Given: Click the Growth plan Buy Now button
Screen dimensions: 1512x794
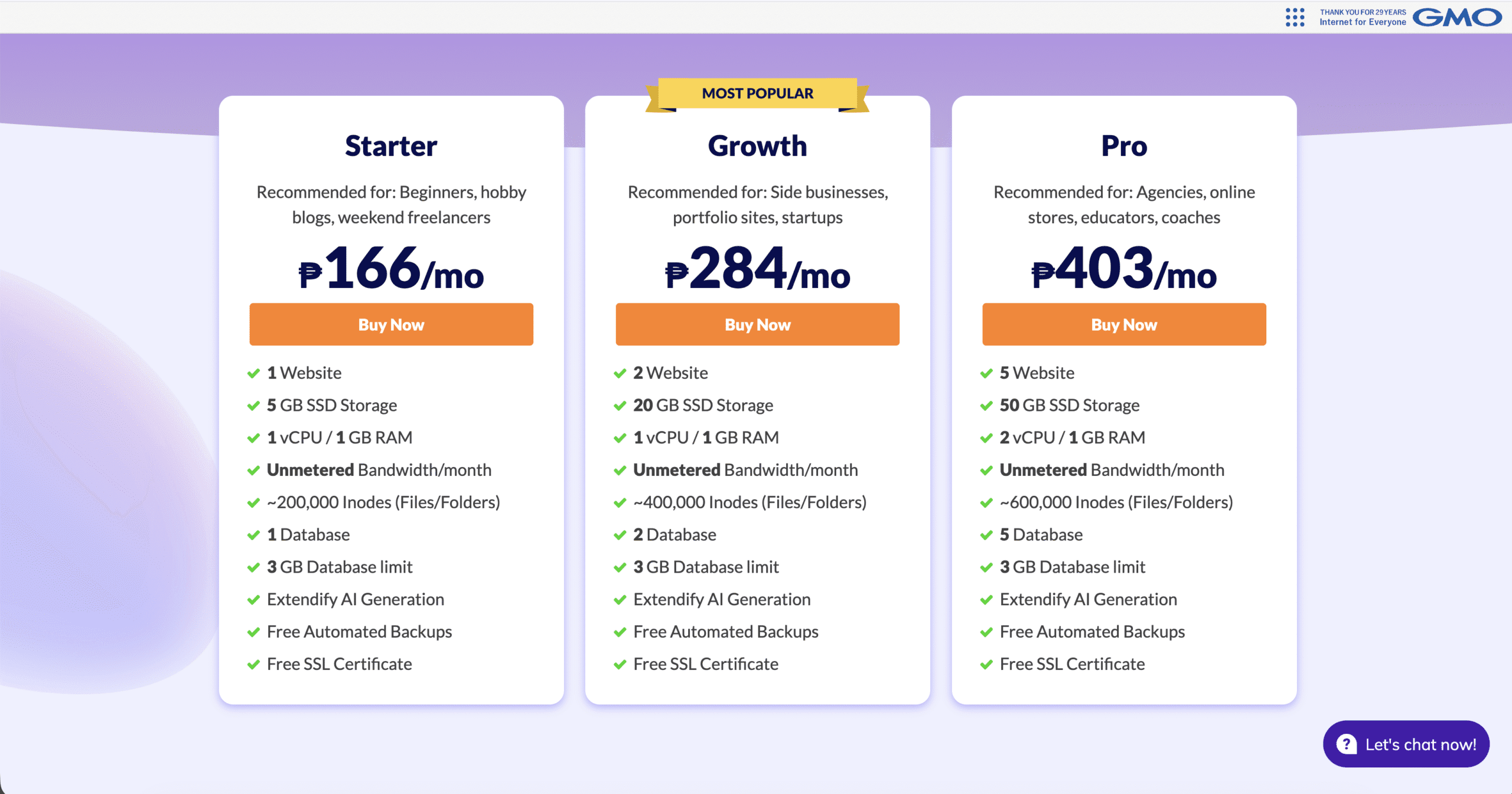Looking at the screenshot, I should click(x=757, y=325).
